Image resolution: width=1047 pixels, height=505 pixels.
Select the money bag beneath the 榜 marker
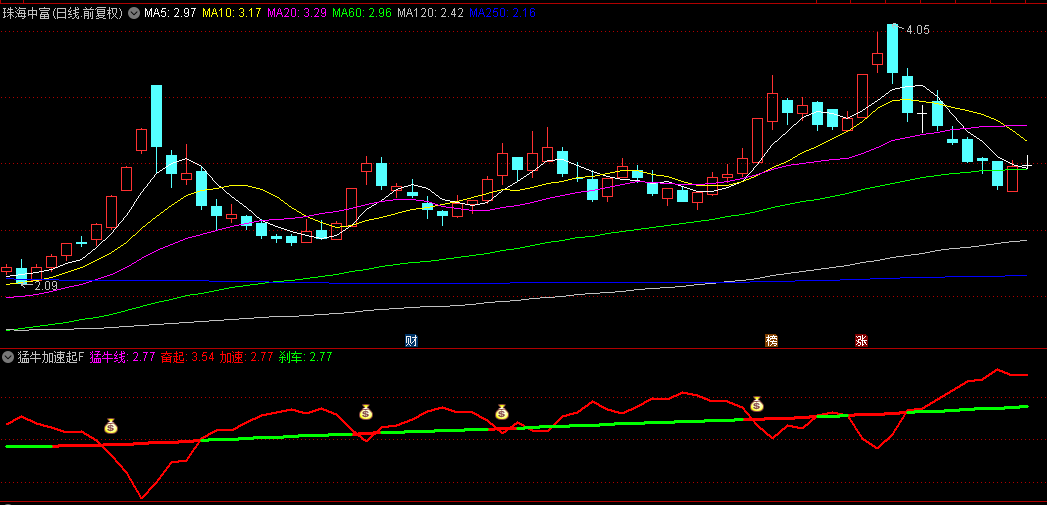pos(757,404)
